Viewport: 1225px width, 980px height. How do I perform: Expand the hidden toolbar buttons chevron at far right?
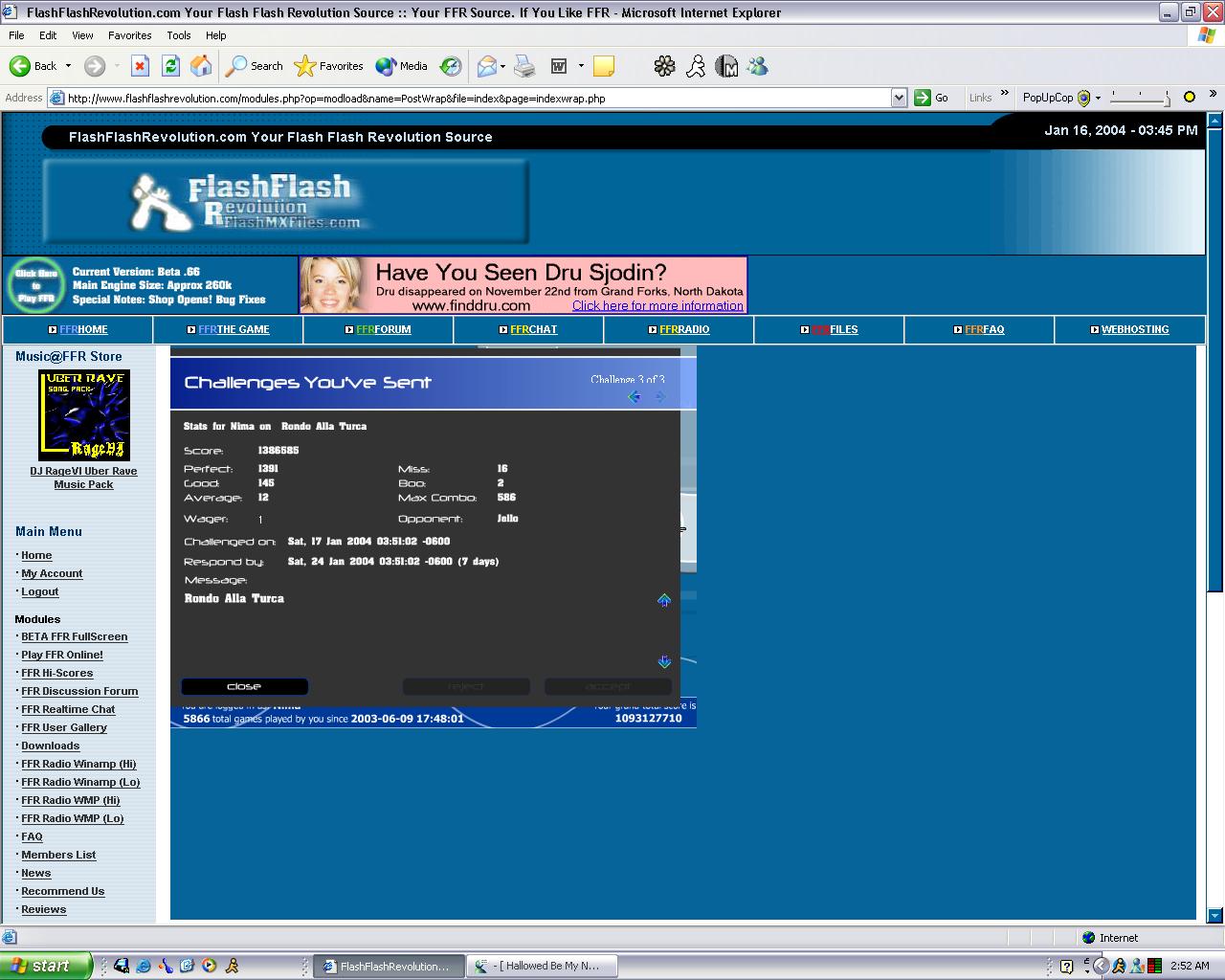click(1214, 94)
